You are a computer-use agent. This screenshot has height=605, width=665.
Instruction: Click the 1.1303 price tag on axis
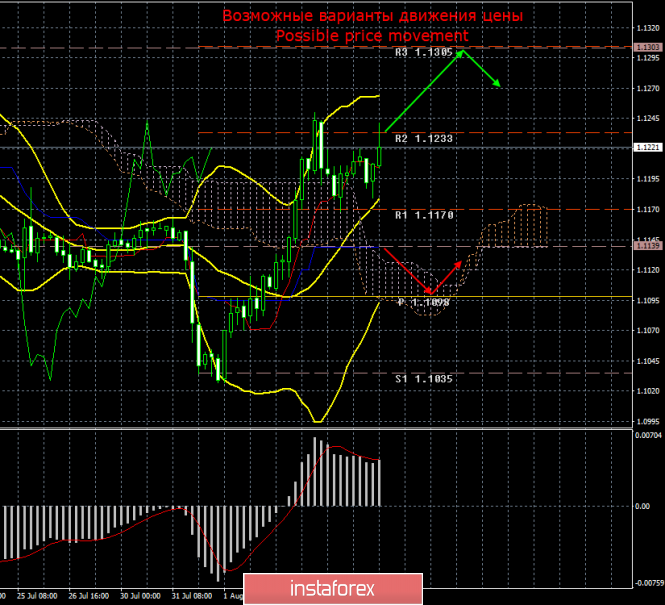tap(648, 47)
